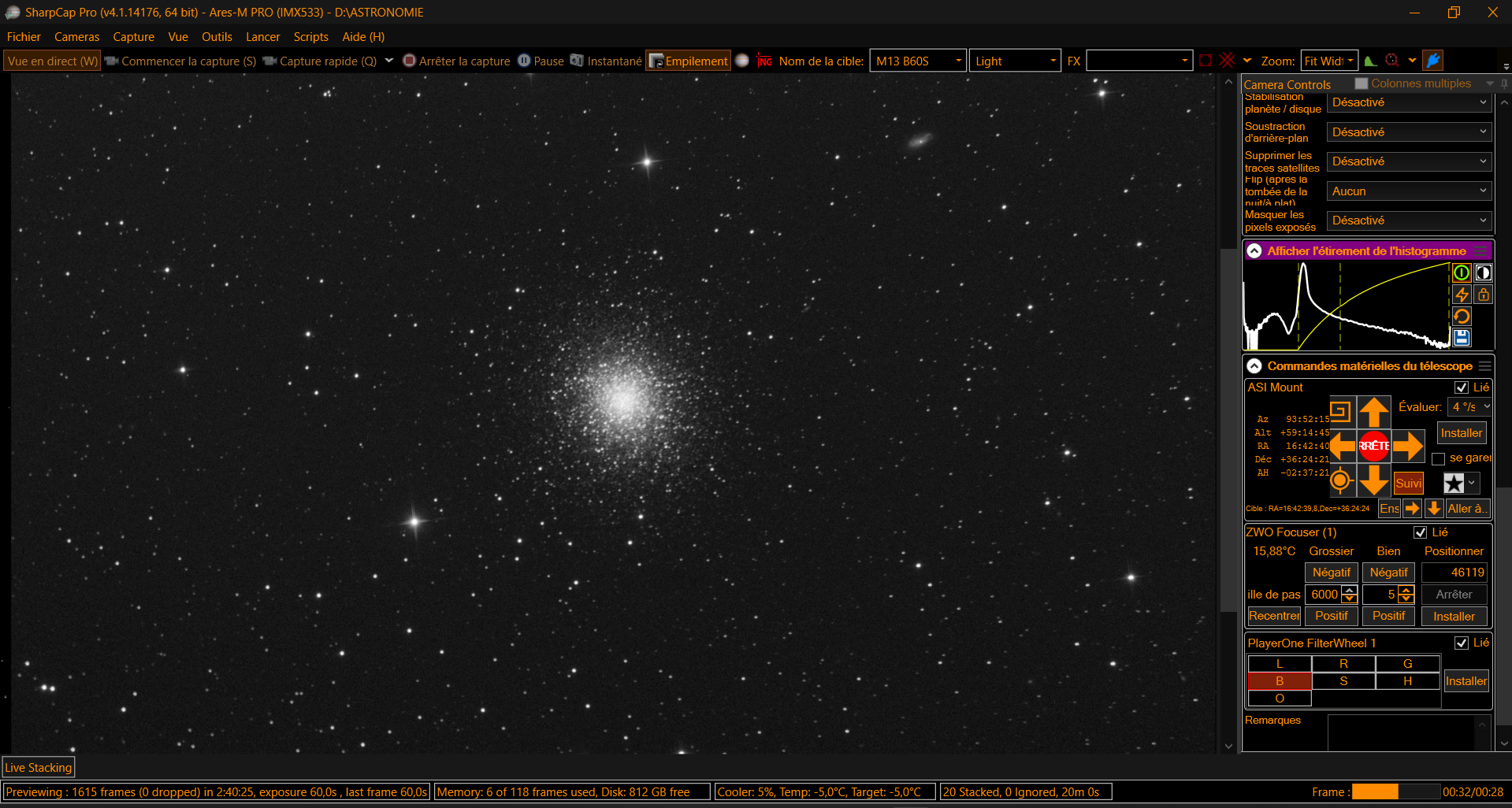Click the orange target recenter icon in mount pad
Image resolution: width=1512 pixels, height=808 pixels.
1340,480
